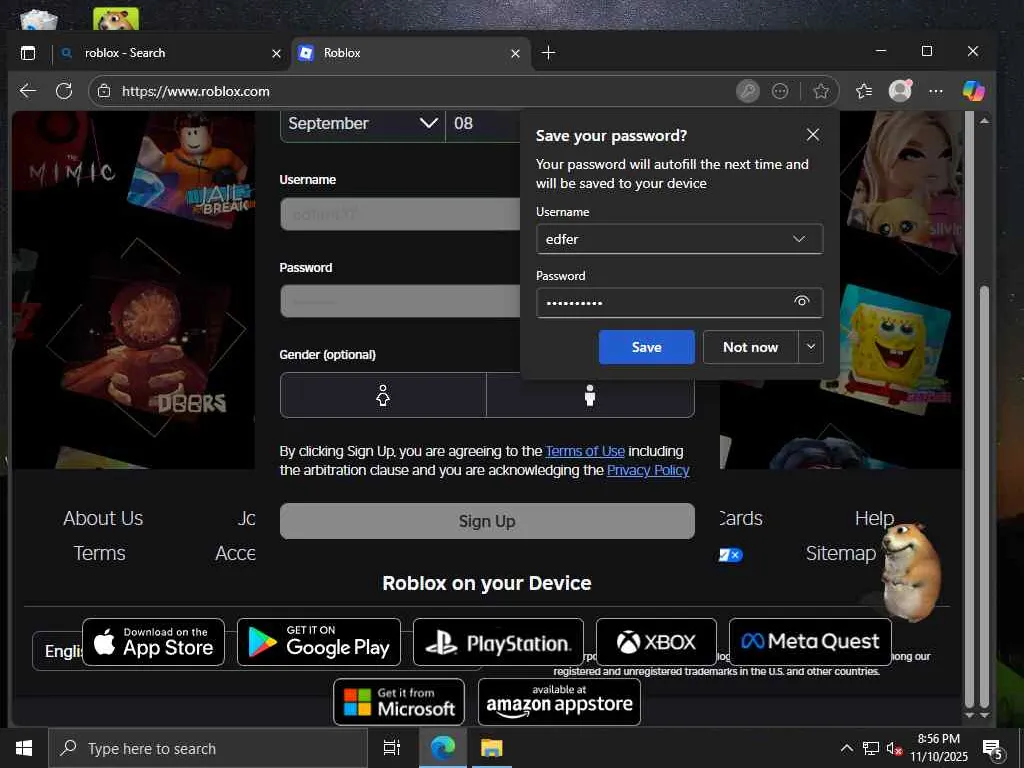Reveal the saved password with eye icon
This screenshot has height=768, width=1024.
[802, 301]
